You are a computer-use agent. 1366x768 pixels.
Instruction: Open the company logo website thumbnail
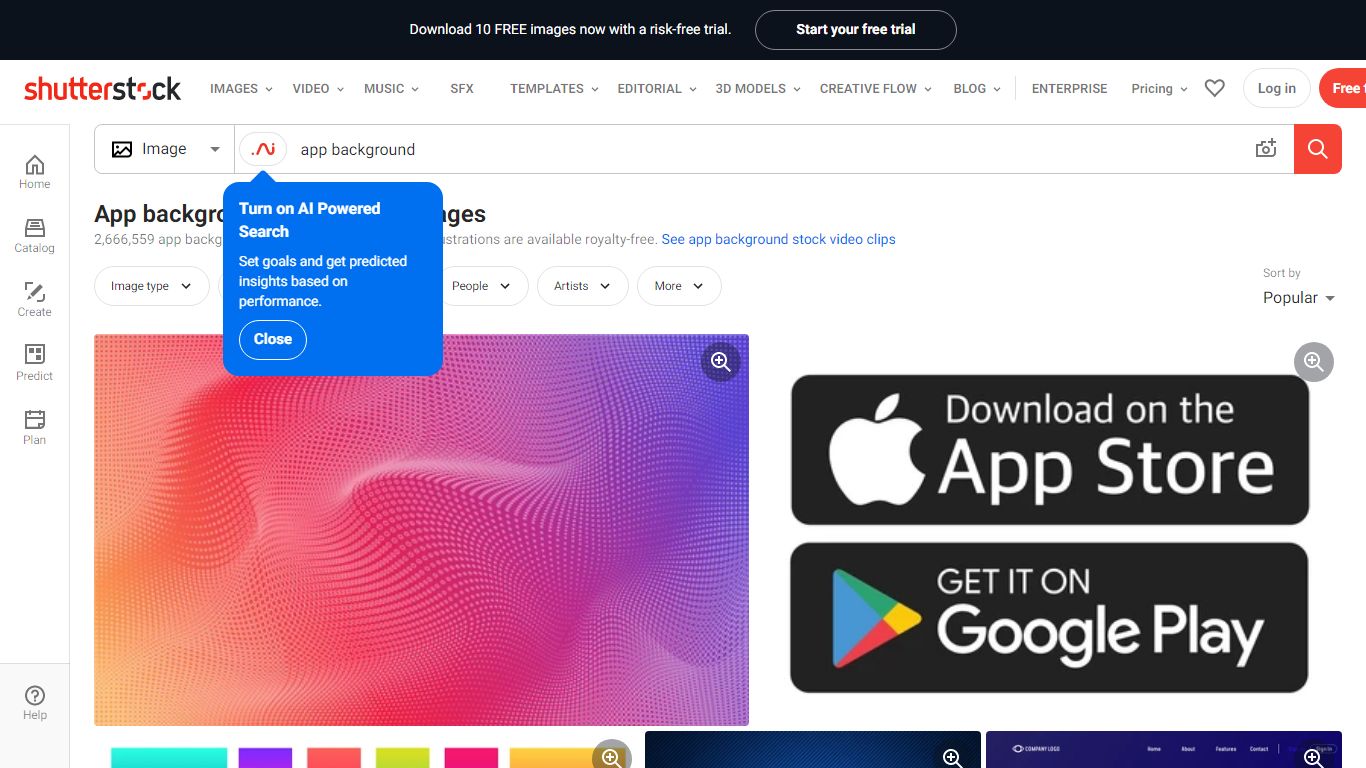pyautogui.click(x=1164, y=750)
